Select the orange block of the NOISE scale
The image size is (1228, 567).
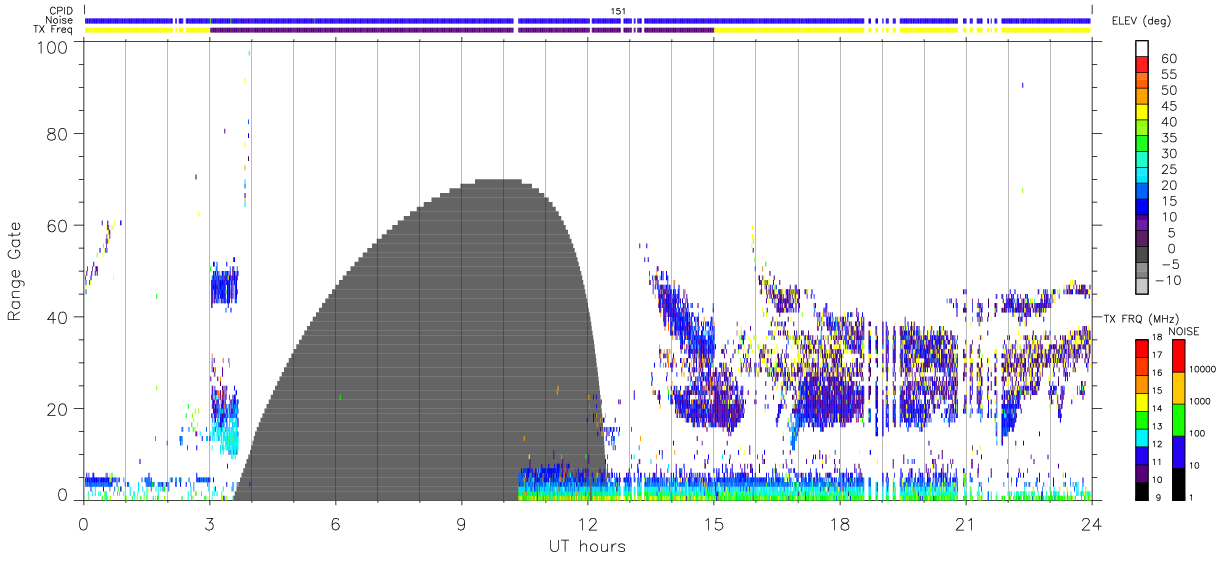point(1178,388)
